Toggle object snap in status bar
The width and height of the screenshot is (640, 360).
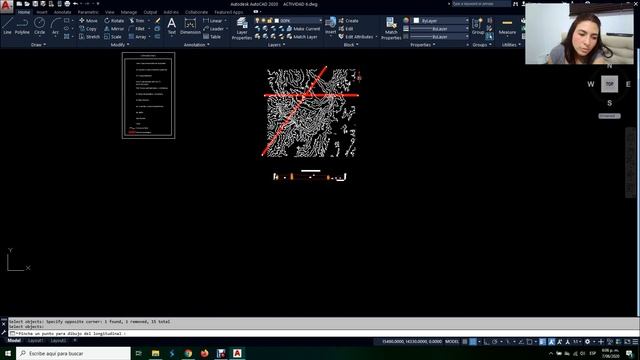[x=529, y=342]
